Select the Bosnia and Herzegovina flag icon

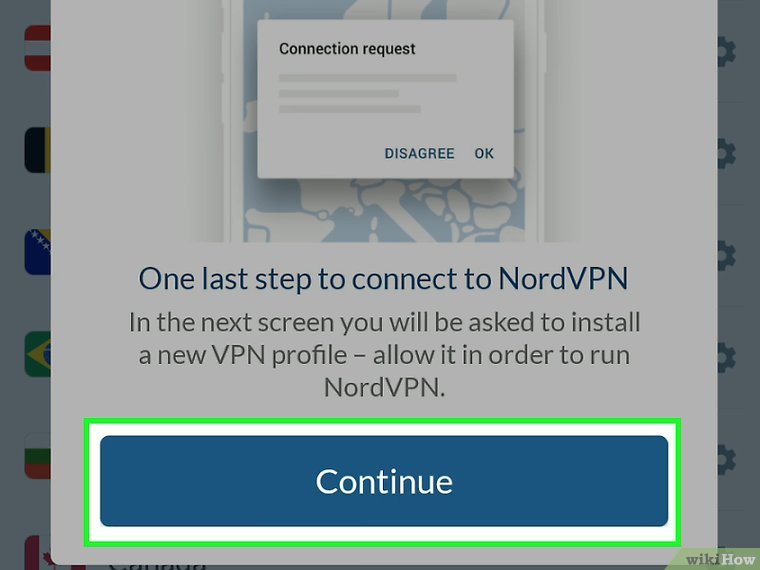coord(38,252)
